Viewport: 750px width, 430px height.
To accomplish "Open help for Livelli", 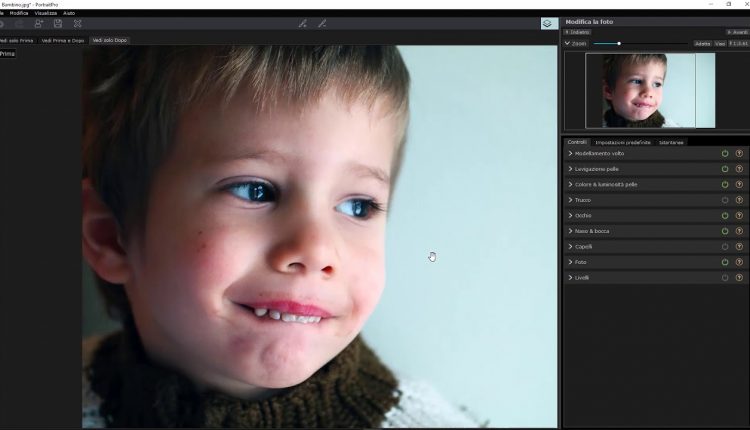I will point(739,277).
